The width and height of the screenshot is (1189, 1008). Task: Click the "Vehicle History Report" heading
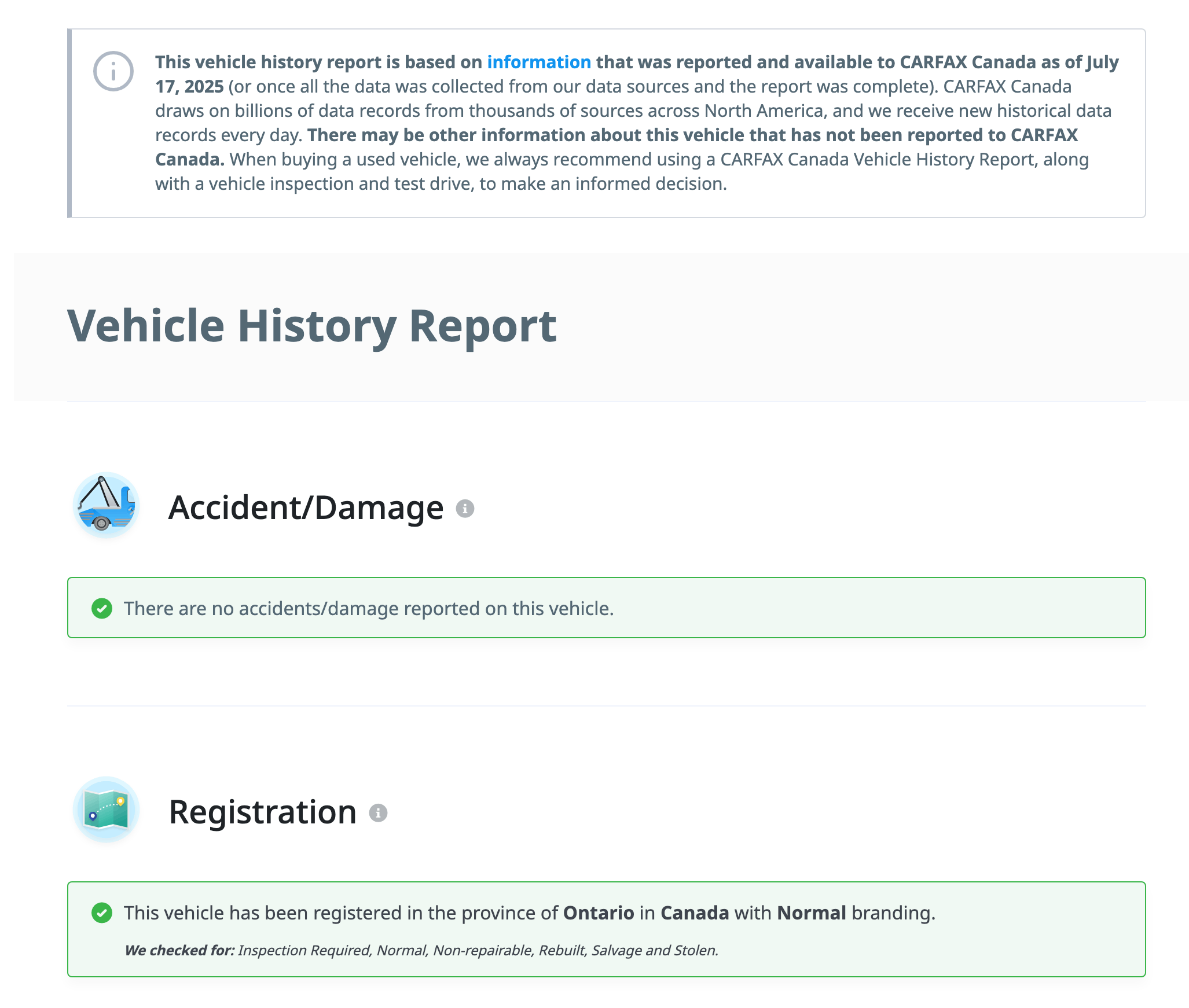click(312, 326)
